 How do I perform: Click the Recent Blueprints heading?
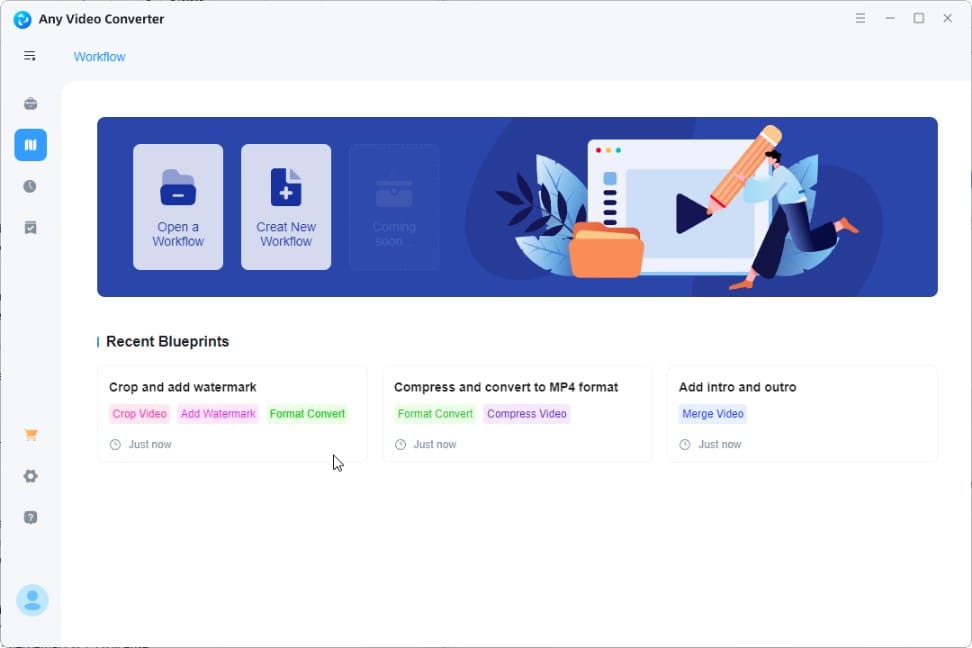pyautogui.click(x=167, y=342)
